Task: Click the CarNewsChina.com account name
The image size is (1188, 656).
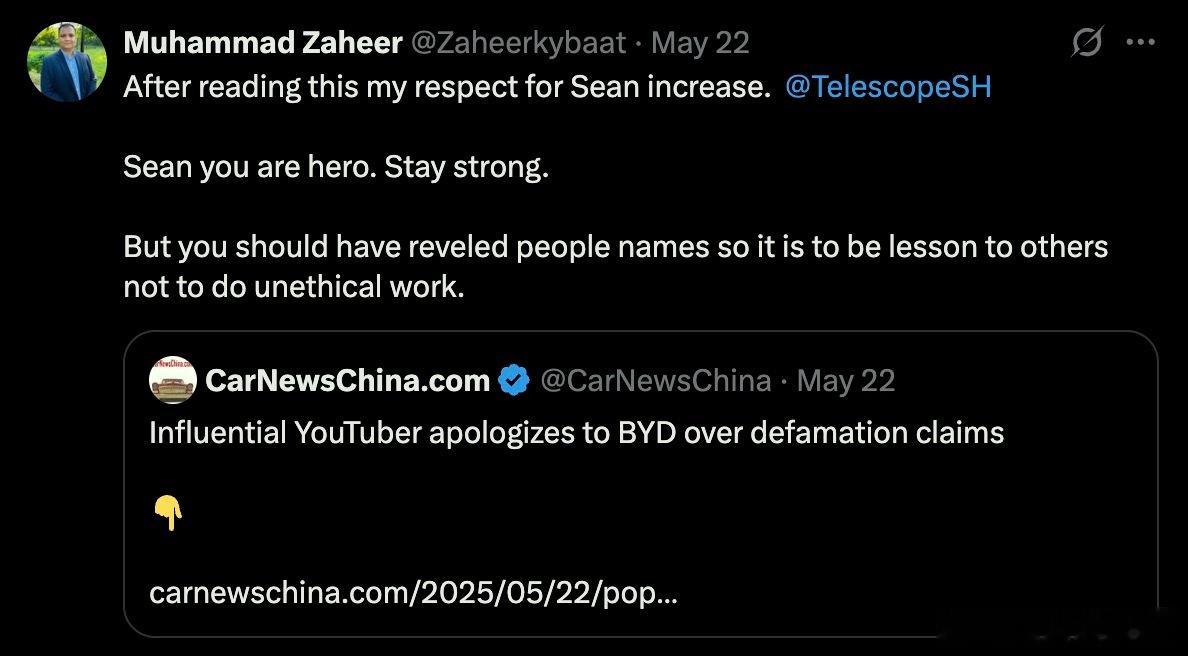Action: (347, 380)
